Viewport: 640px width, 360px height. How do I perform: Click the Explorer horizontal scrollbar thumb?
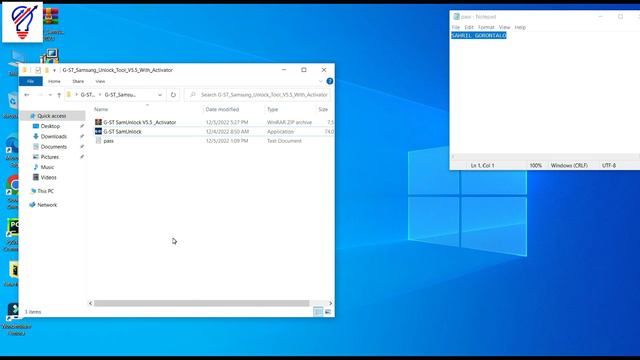pyautogui.click(x=202, y=303)
